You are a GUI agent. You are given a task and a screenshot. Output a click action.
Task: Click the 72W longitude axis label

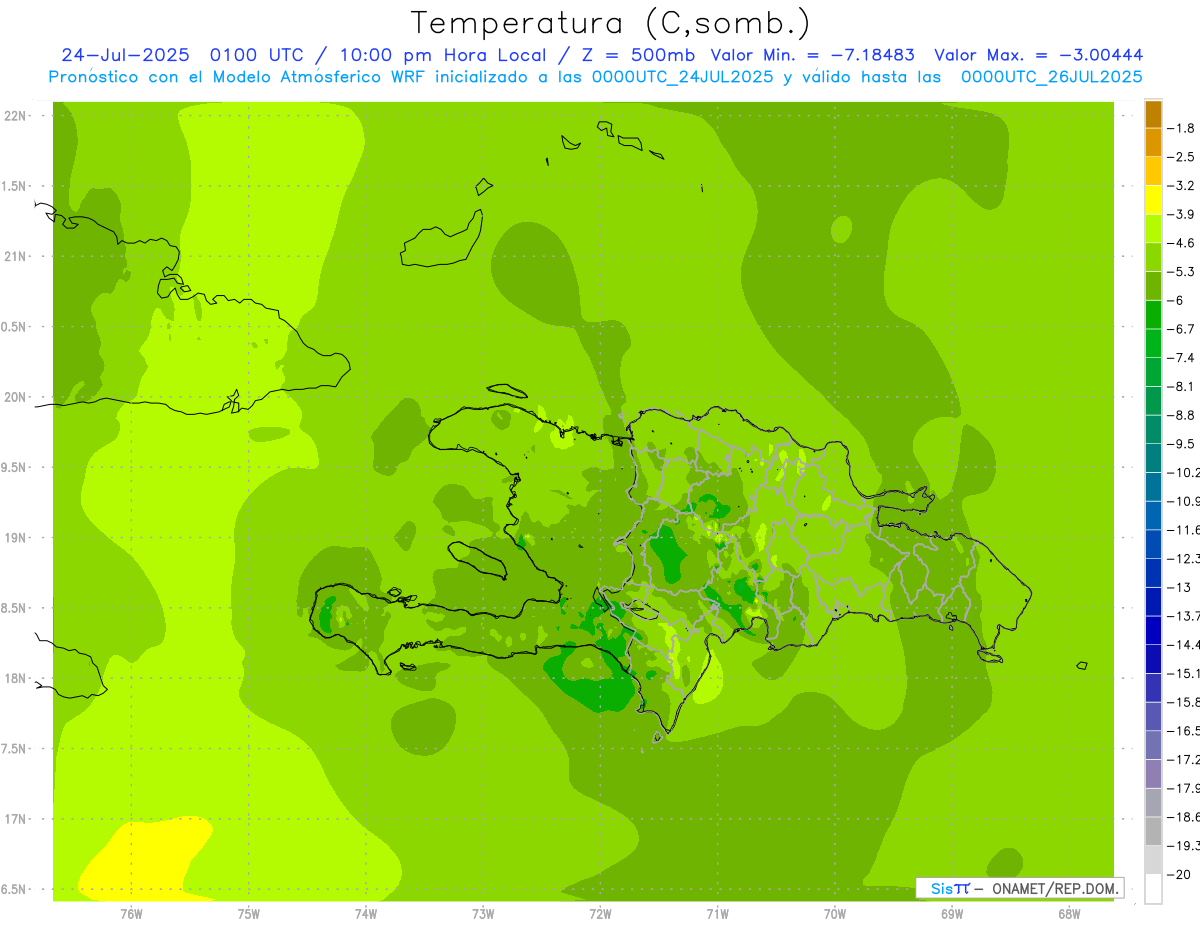click(600, 913)
